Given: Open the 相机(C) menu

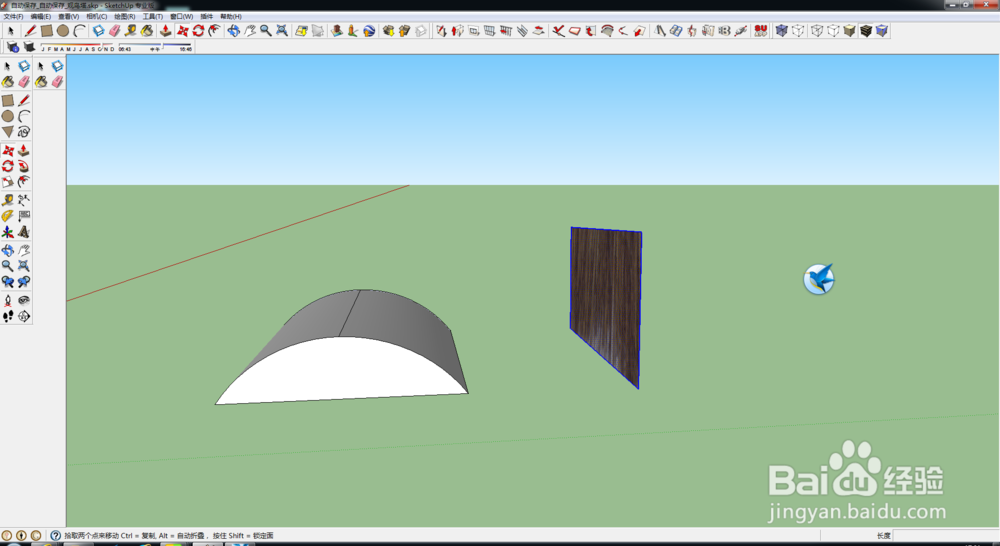Looking at the screenshot, I should [97, 17].
